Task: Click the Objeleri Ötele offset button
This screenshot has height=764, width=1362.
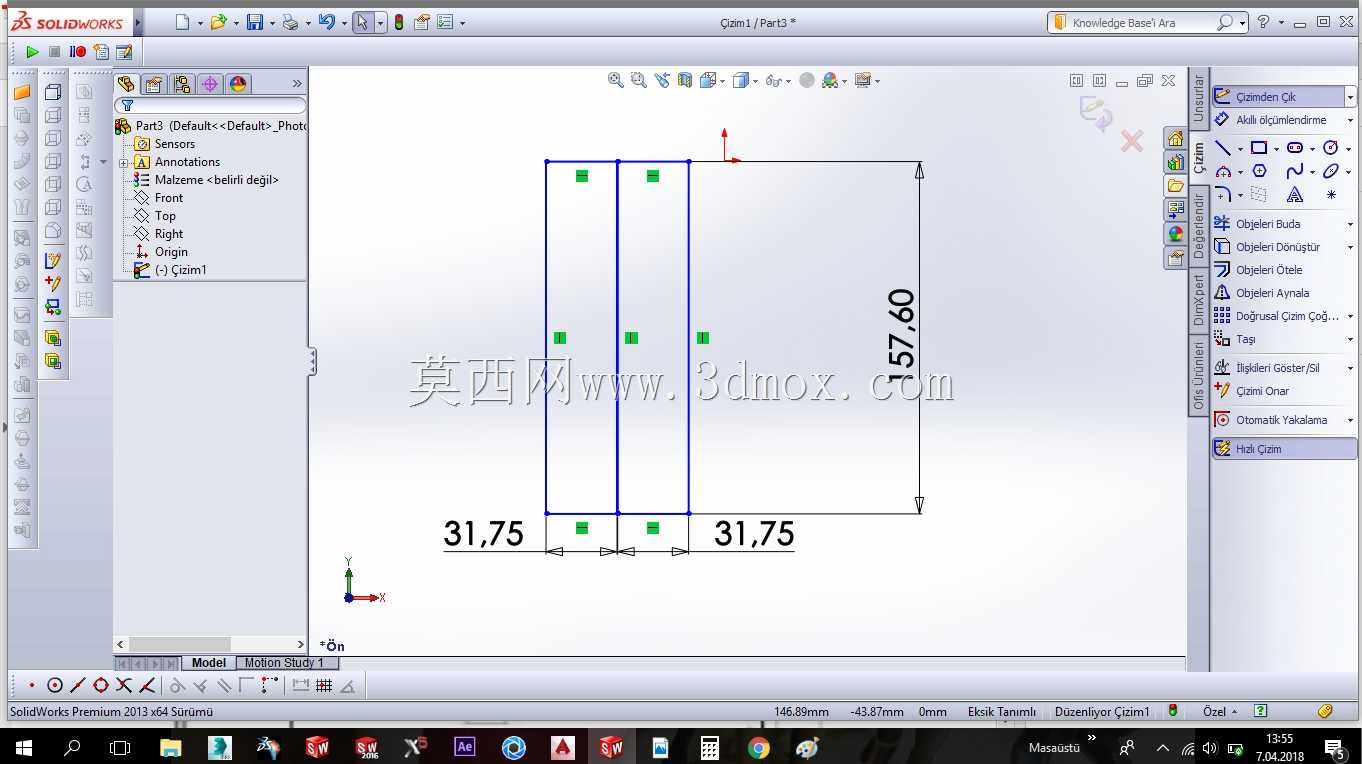Action: [x=1259, y=270]
